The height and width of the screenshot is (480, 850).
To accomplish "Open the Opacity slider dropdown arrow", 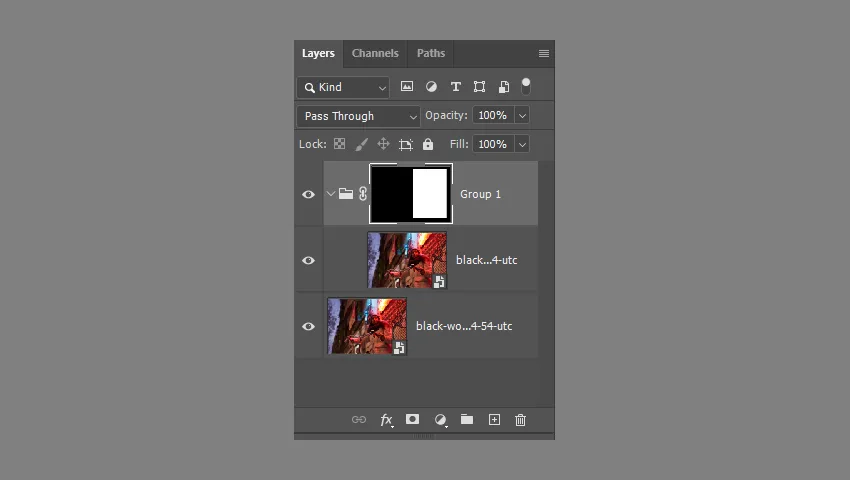I will point(522,116).
